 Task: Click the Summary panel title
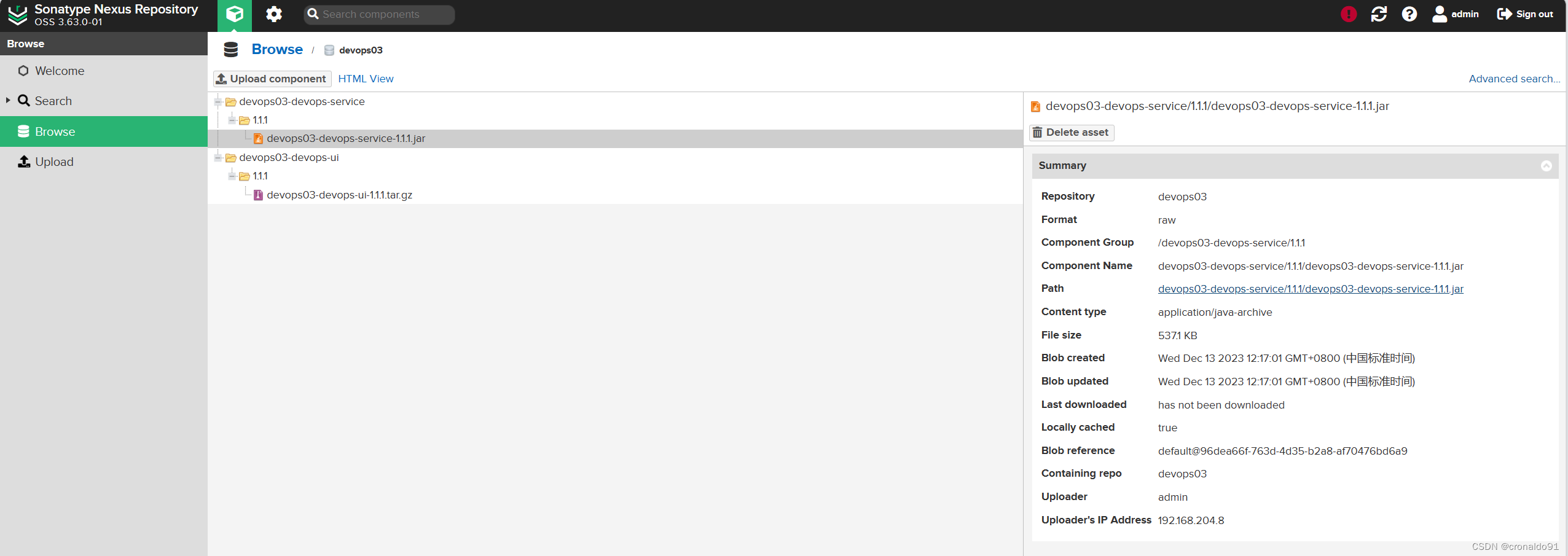coord(1062,165)
